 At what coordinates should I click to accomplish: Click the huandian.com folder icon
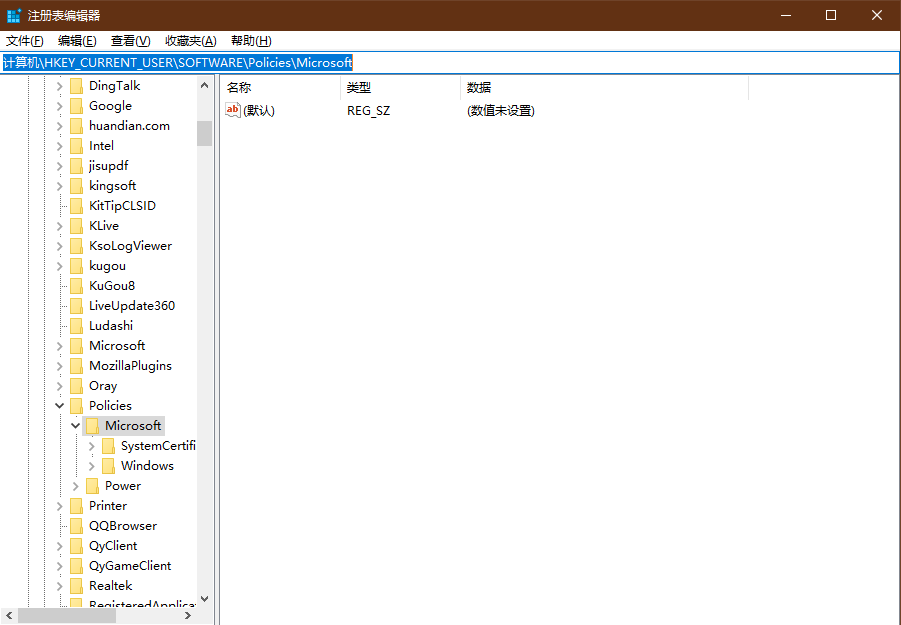point(76,126)
